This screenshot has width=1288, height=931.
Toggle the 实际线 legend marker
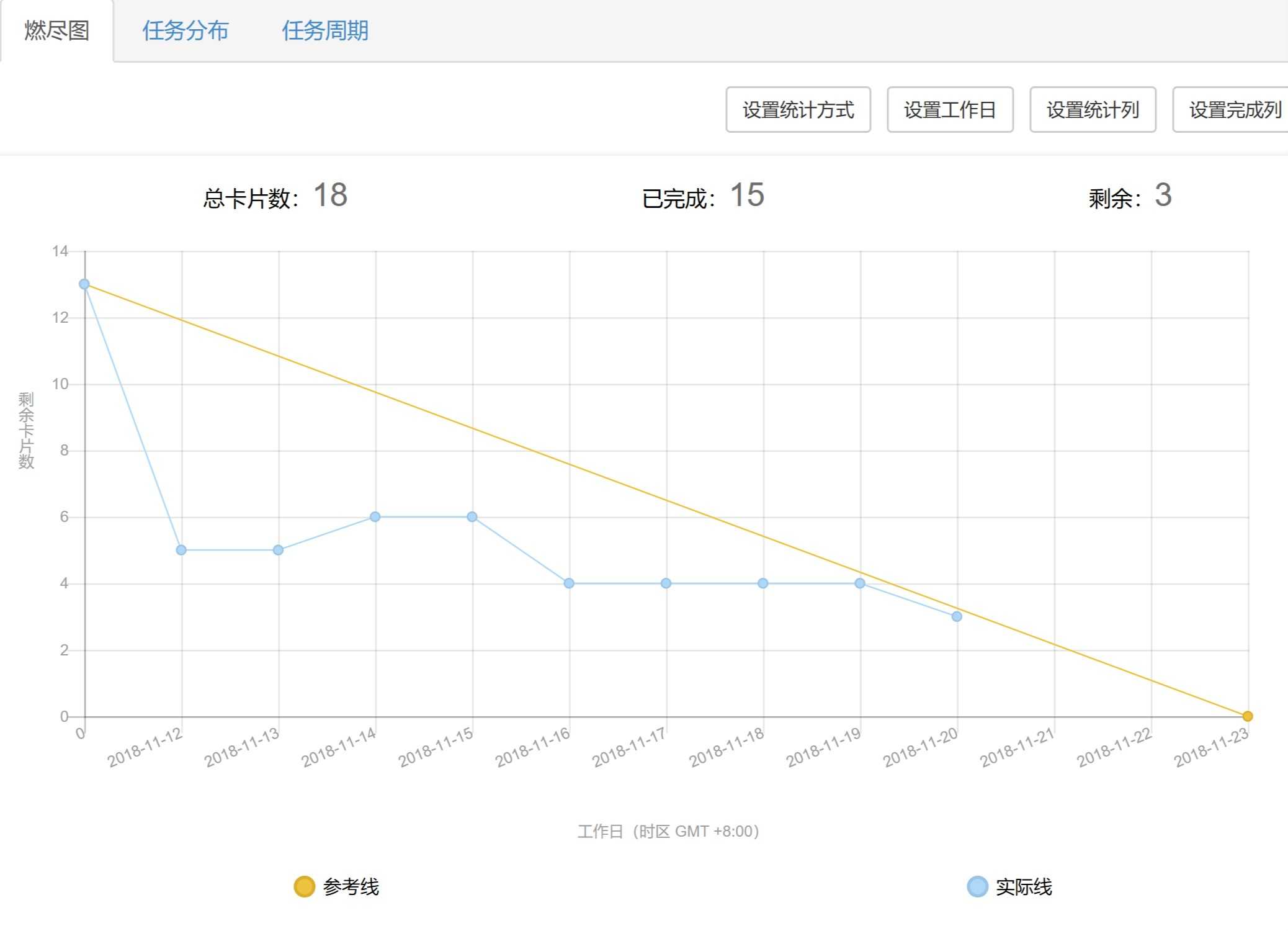[x=977, y=886]
